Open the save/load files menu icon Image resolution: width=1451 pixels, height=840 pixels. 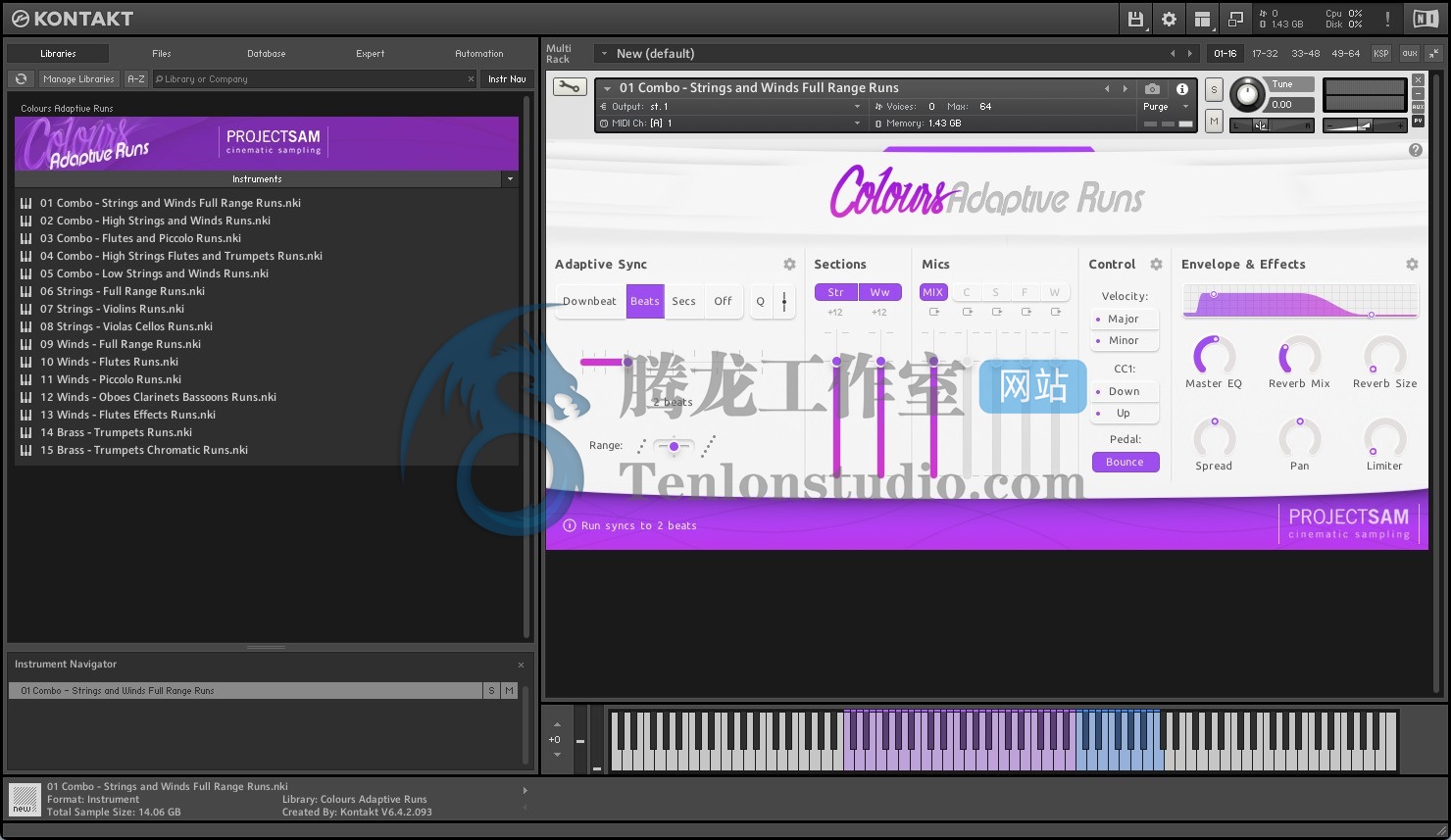coord(1135,19)
